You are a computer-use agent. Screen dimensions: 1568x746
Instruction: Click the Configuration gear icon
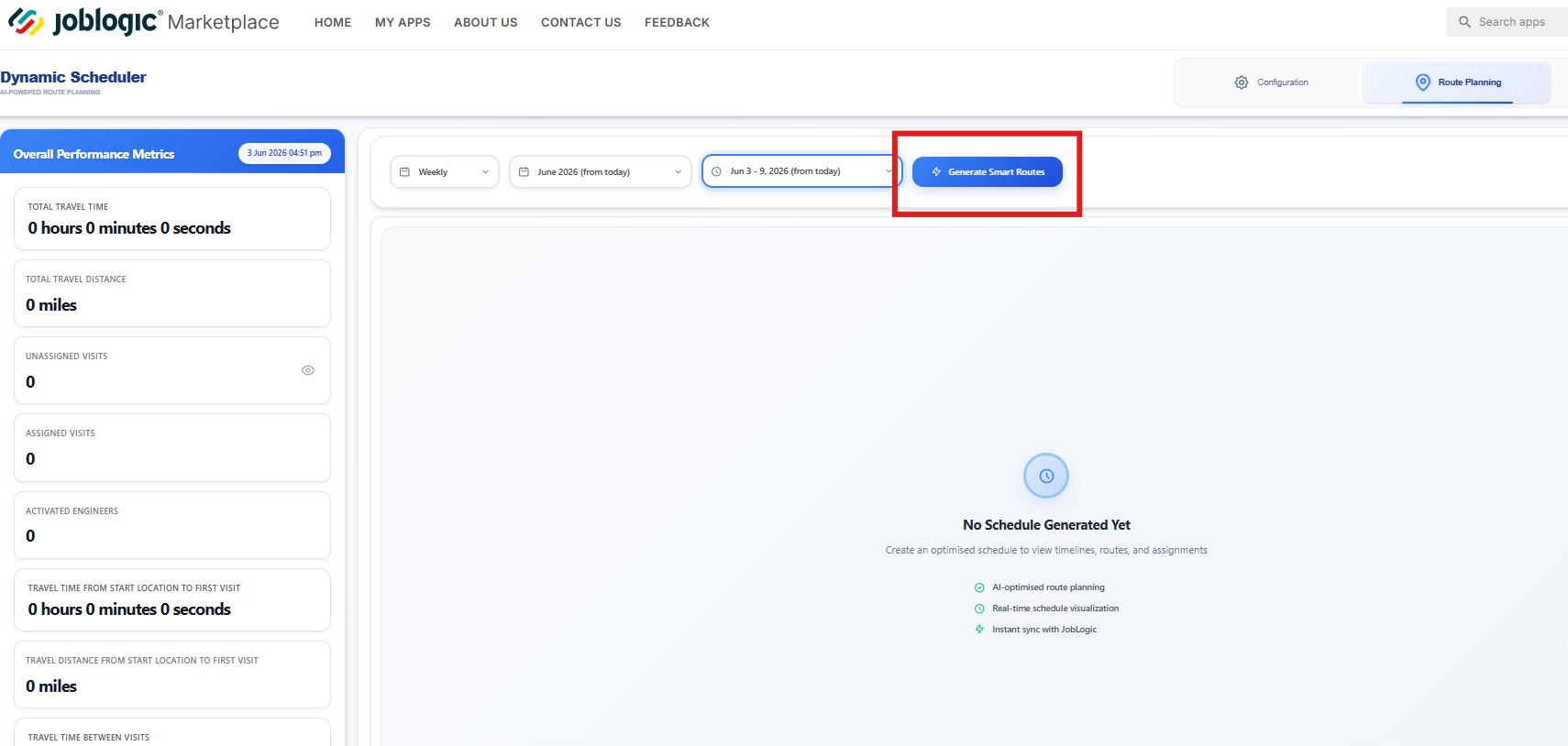(1242, 82)
